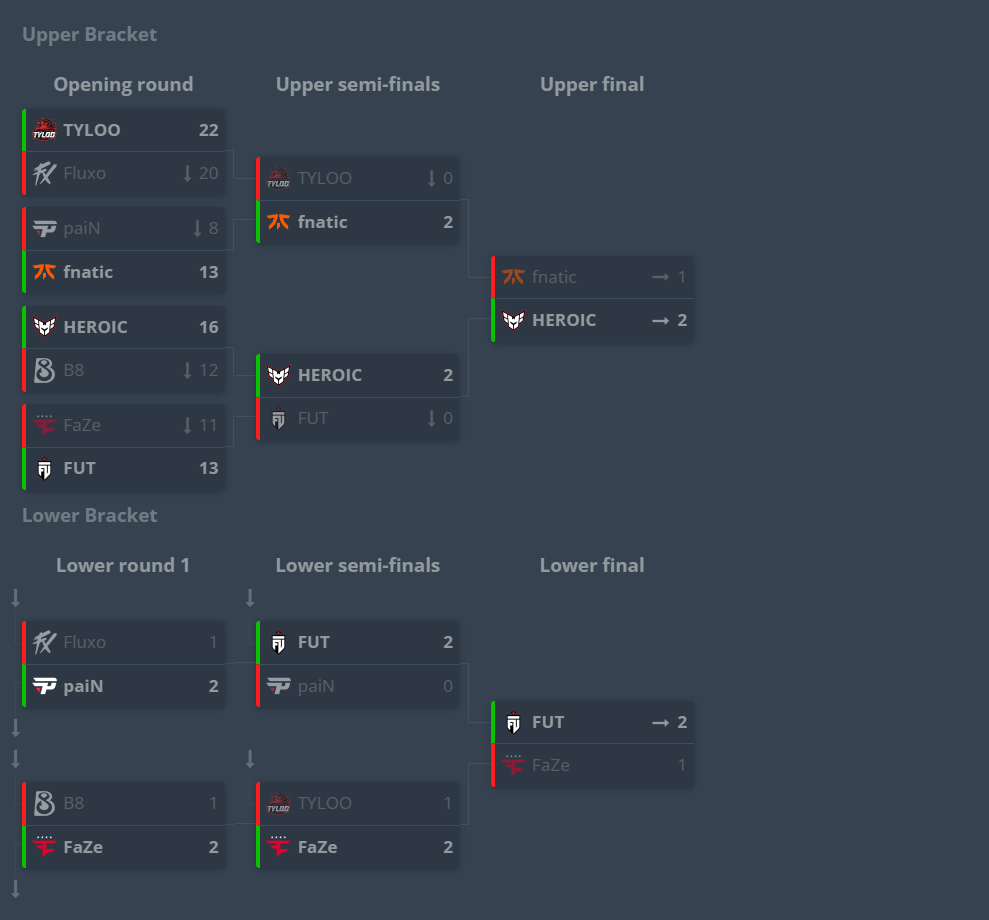989x920 pixels.
Task: Click the FaZe logo in the Lower final
Action: tap(513, 765)
